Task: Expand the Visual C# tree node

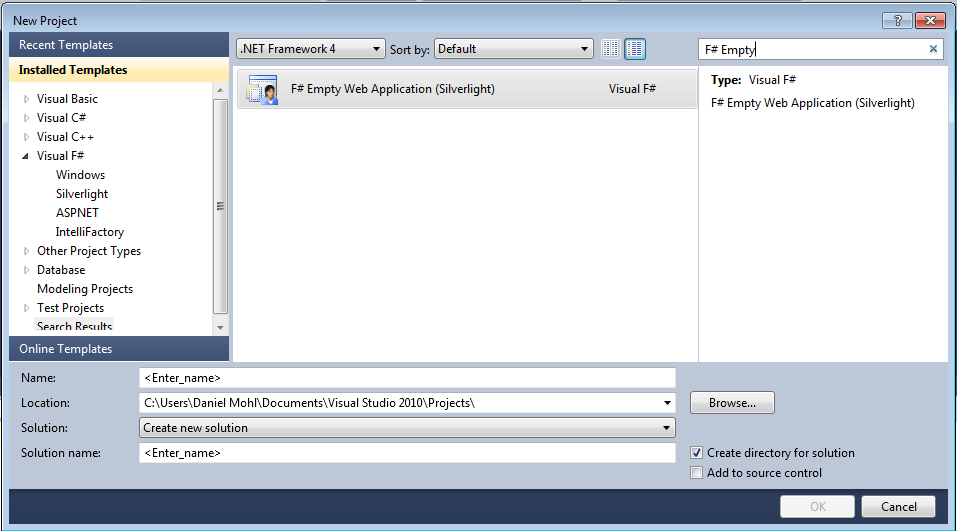Action: tap(26, 118)
